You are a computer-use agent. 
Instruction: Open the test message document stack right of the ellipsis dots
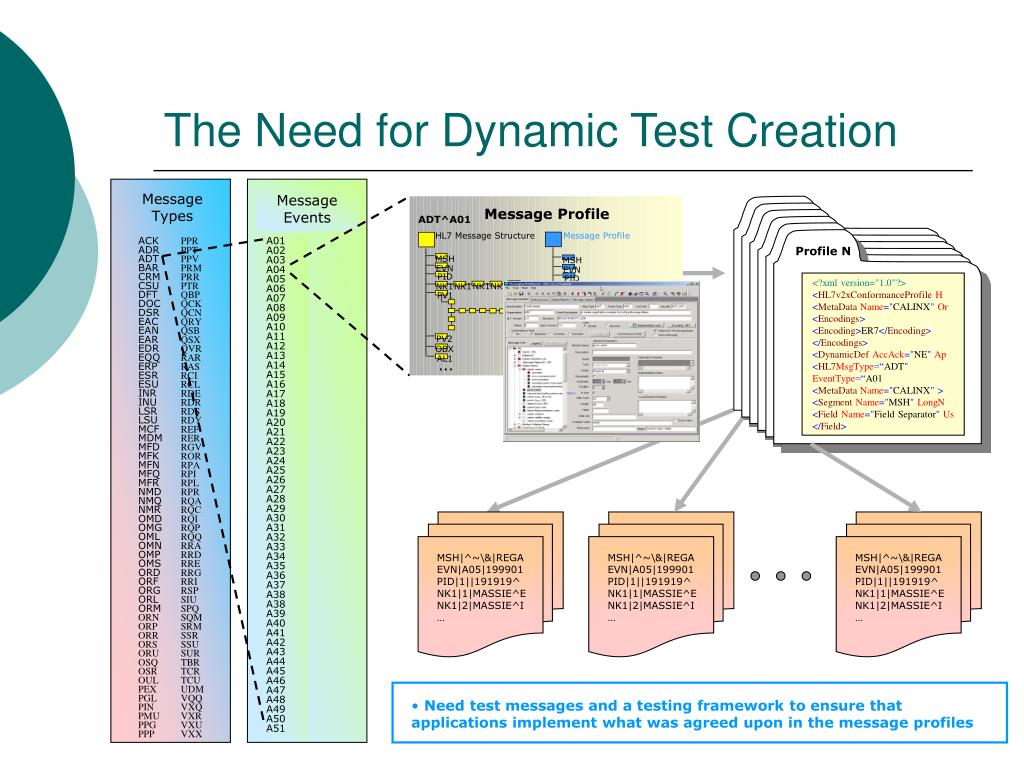coord(908,584)
